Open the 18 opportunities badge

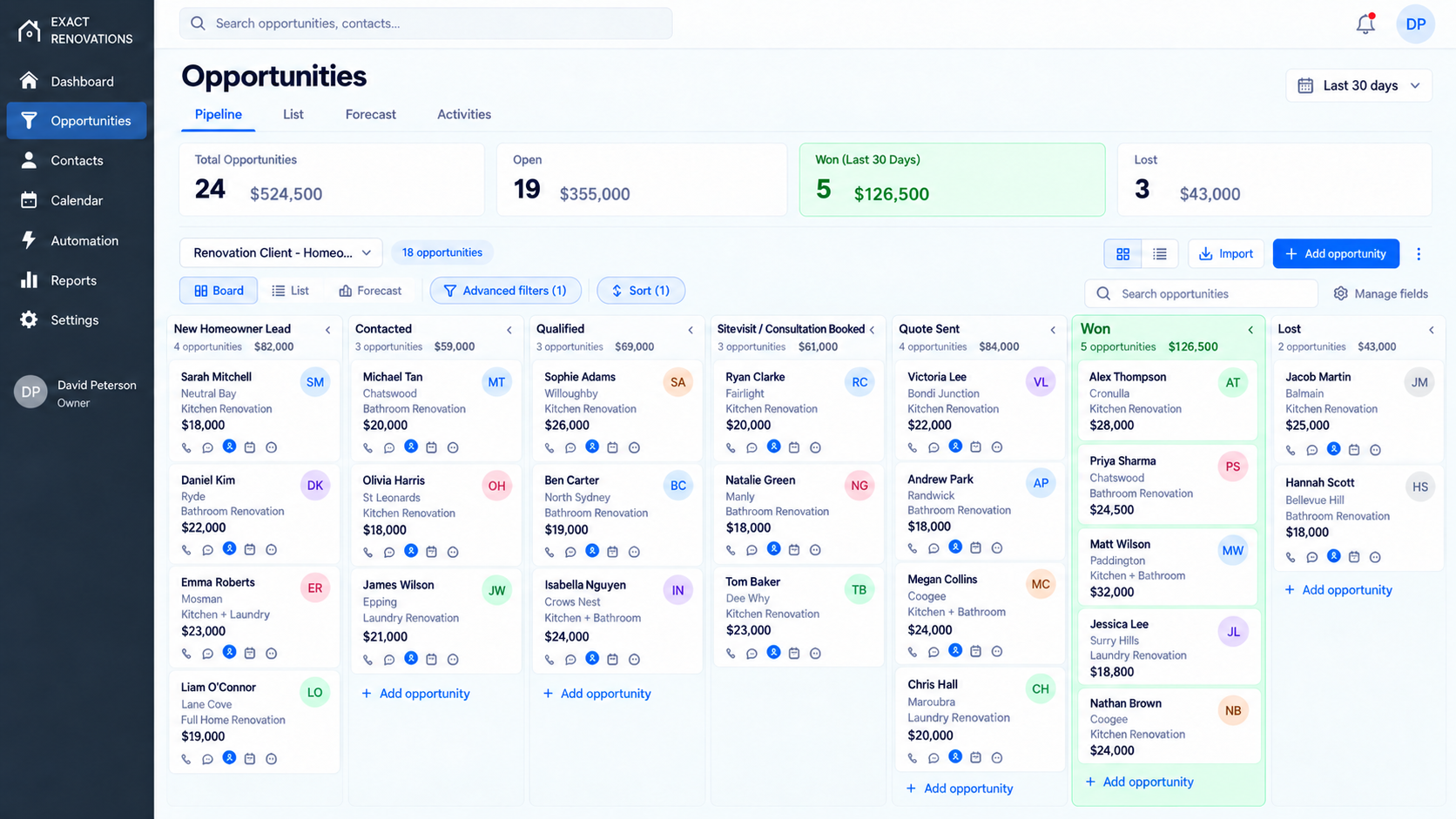(x=442, y=252)
